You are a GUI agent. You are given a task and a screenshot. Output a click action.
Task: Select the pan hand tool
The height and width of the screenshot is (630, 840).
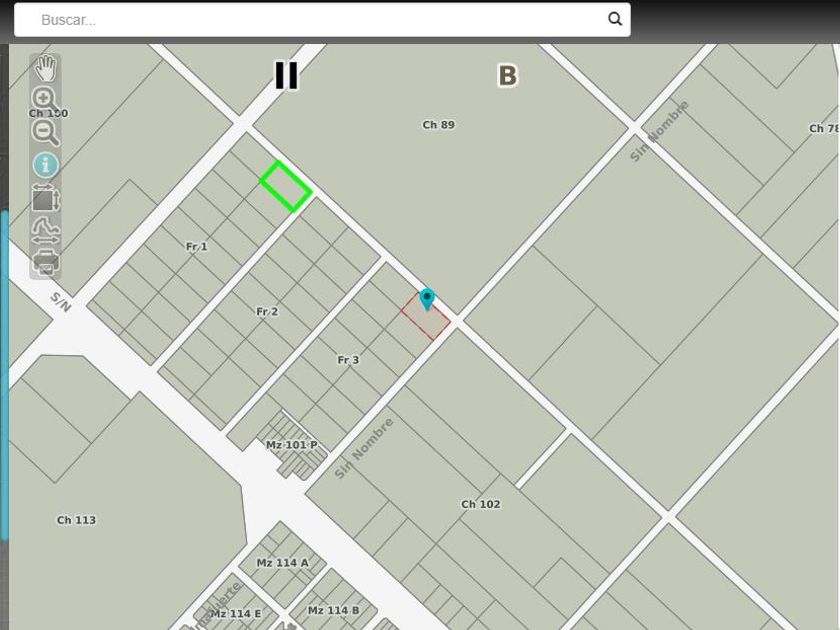(46, 68)
